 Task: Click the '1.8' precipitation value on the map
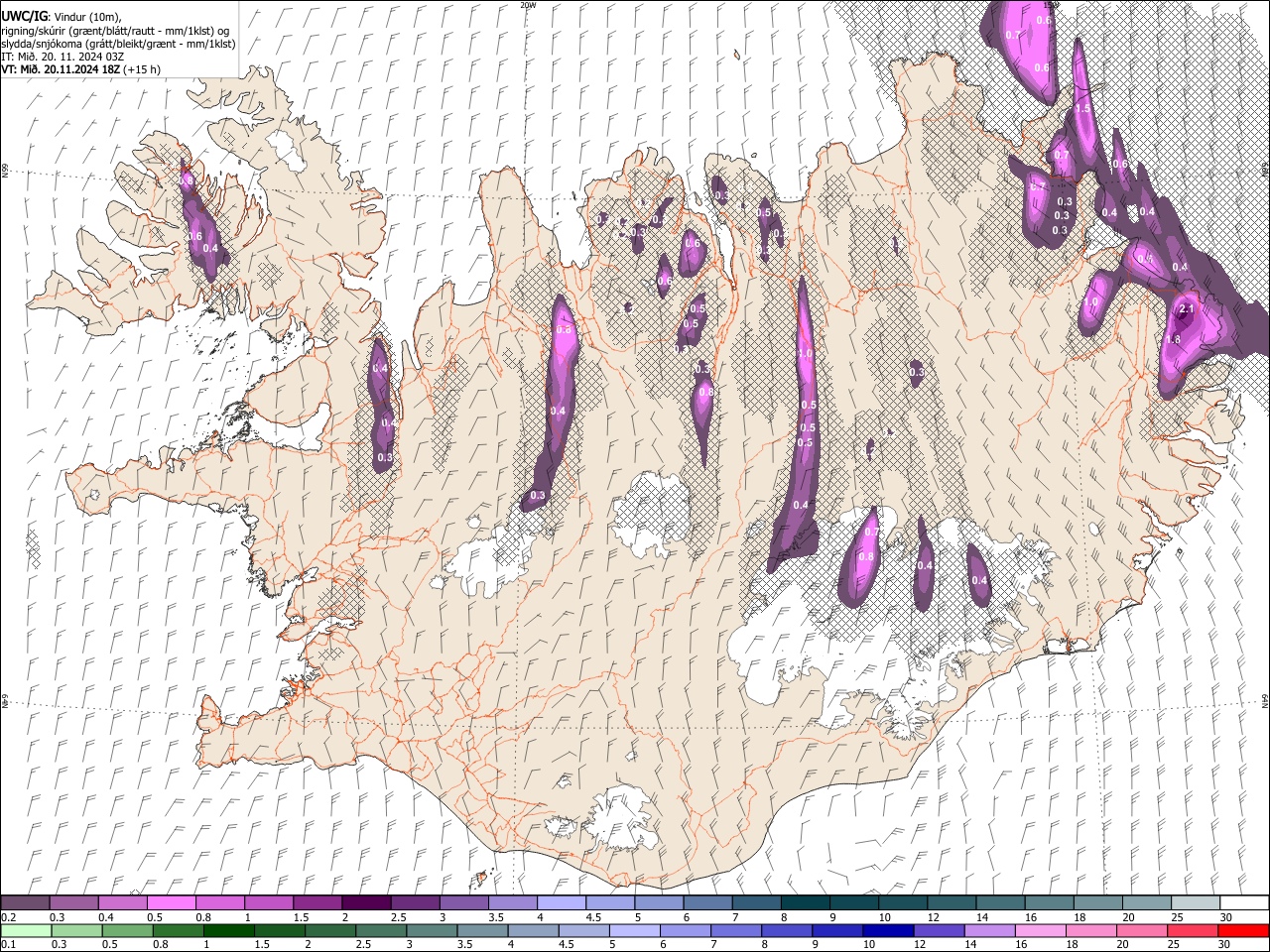[1173, 339]
